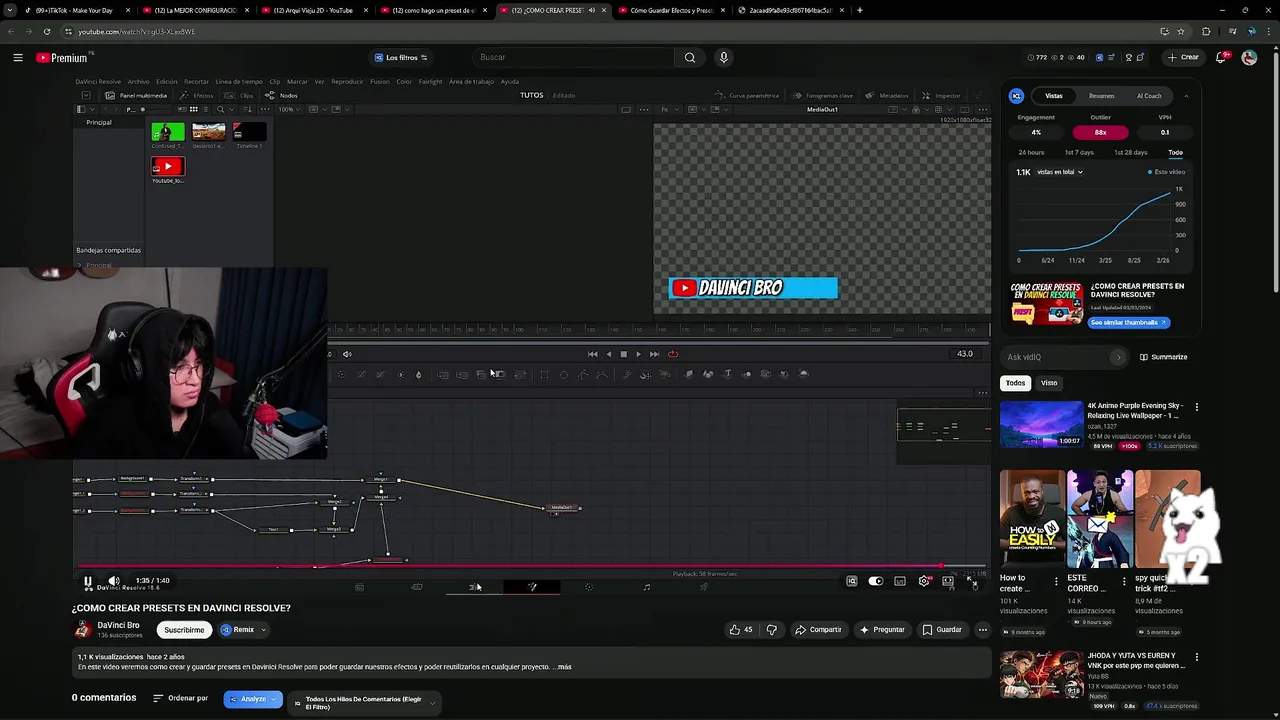The image size is (1280, 720).
Task: Select the 1st 28 days range
Action: pyautogui.click(x=1130, y=152)
